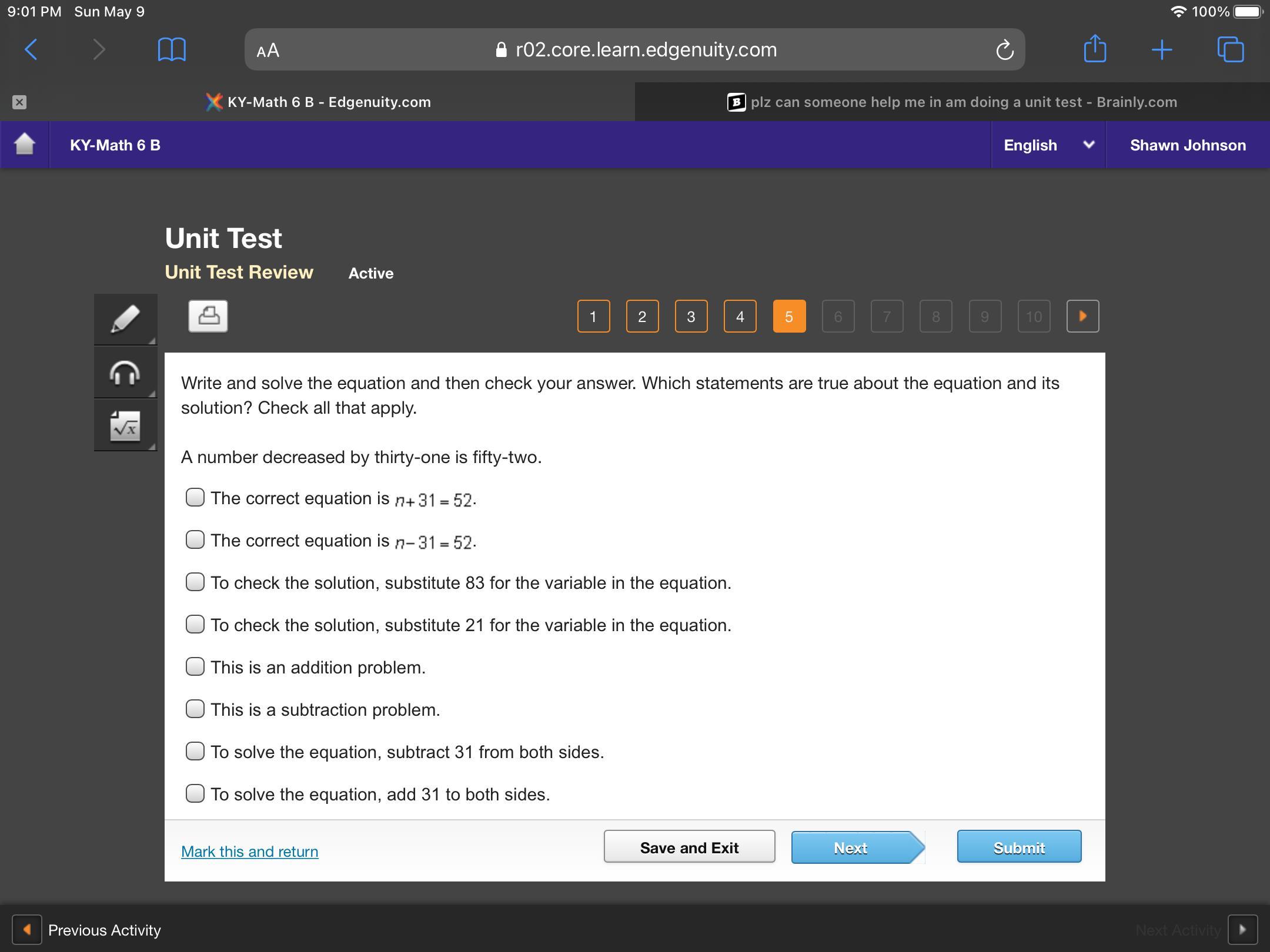This screenshot has width=1270, height=952.
Task: Jump to question 3
Action: [x=691, y=317]
